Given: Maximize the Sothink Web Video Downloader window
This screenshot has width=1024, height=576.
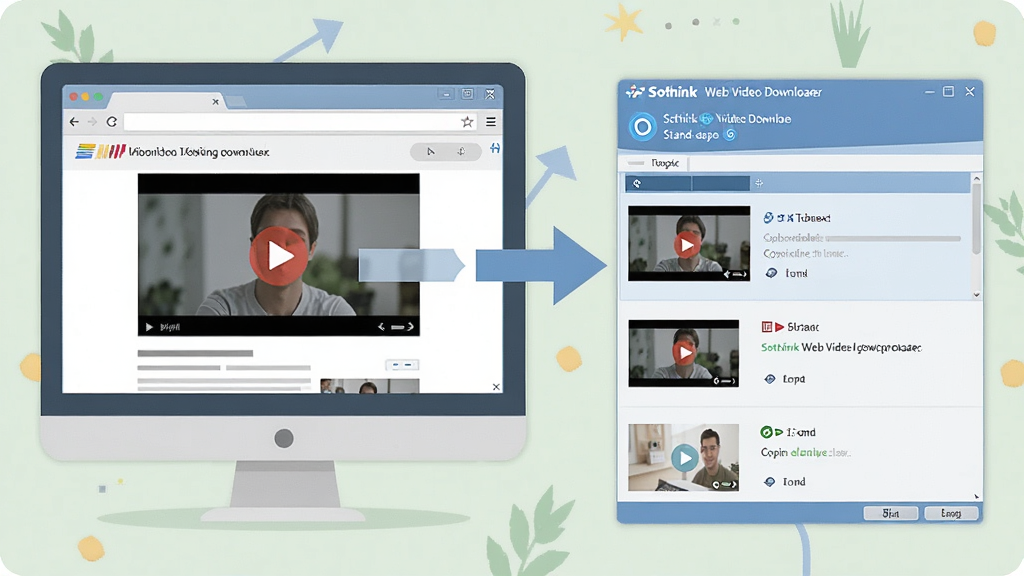Looking at the screenshot, I should pos(948,91).
